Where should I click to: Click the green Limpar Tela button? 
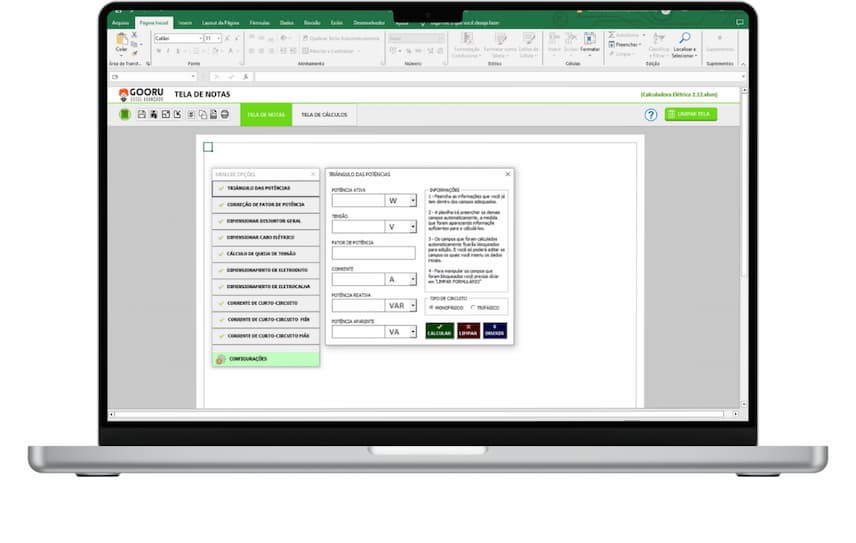tap(691, 114)
